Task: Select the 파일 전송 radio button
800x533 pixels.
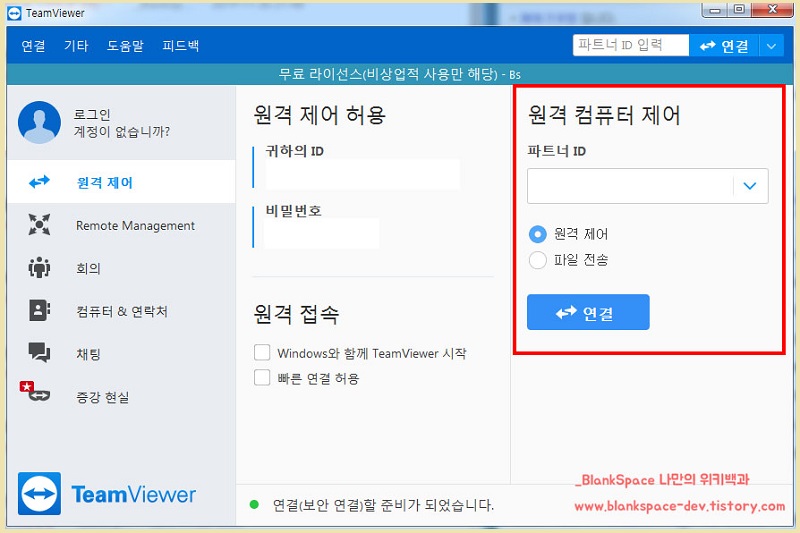Action: point(538,260)
